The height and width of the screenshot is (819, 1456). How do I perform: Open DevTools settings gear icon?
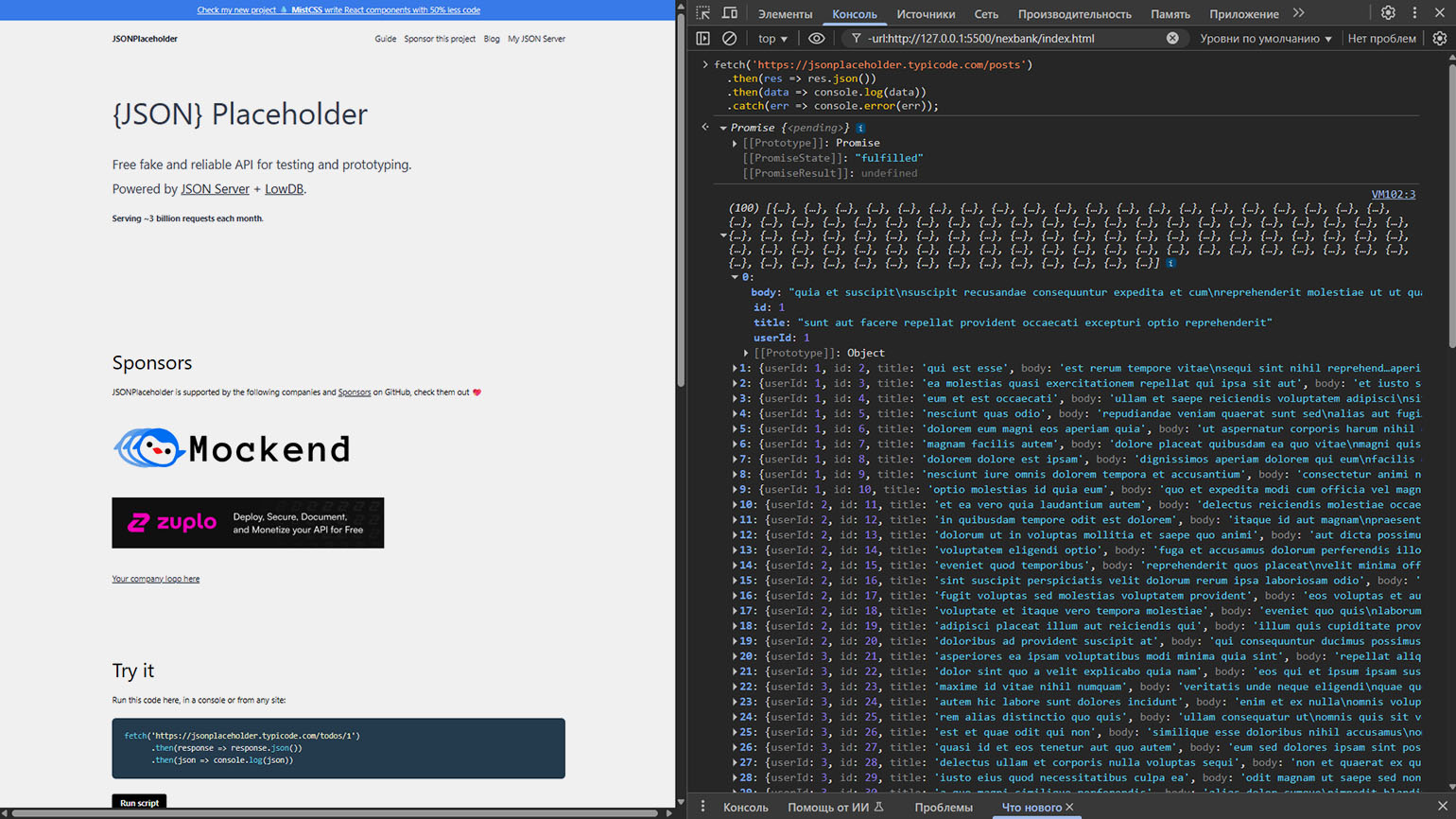click(1388, 13)
